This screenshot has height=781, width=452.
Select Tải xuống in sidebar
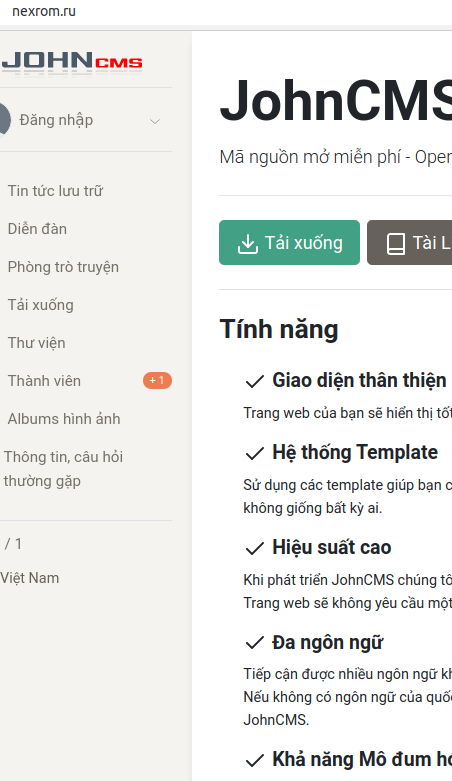pyautogui.click(x=40, y=305)
